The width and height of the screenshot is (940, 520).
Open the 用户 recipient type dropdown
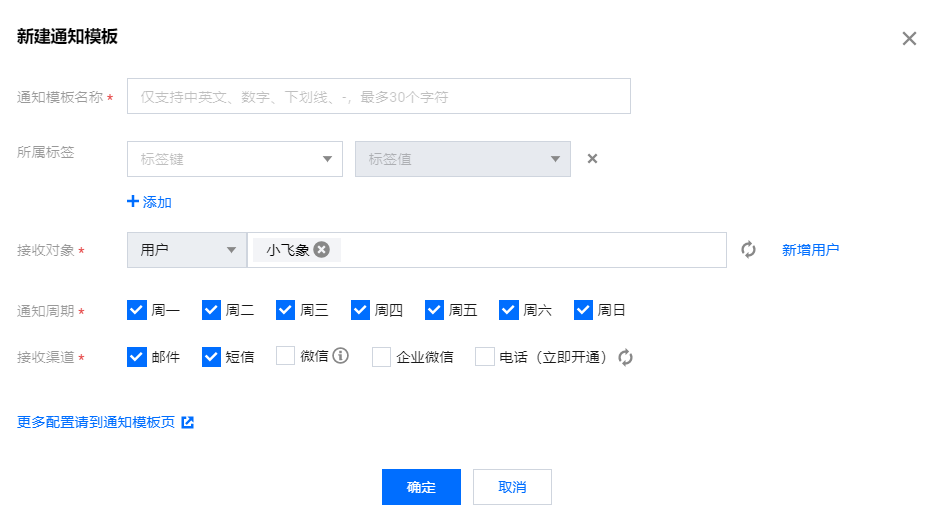(187, 250)
